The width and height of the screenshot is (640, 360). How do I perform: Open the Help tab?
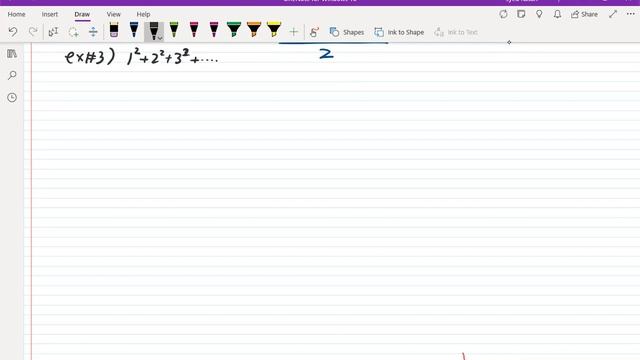(143, 14)
